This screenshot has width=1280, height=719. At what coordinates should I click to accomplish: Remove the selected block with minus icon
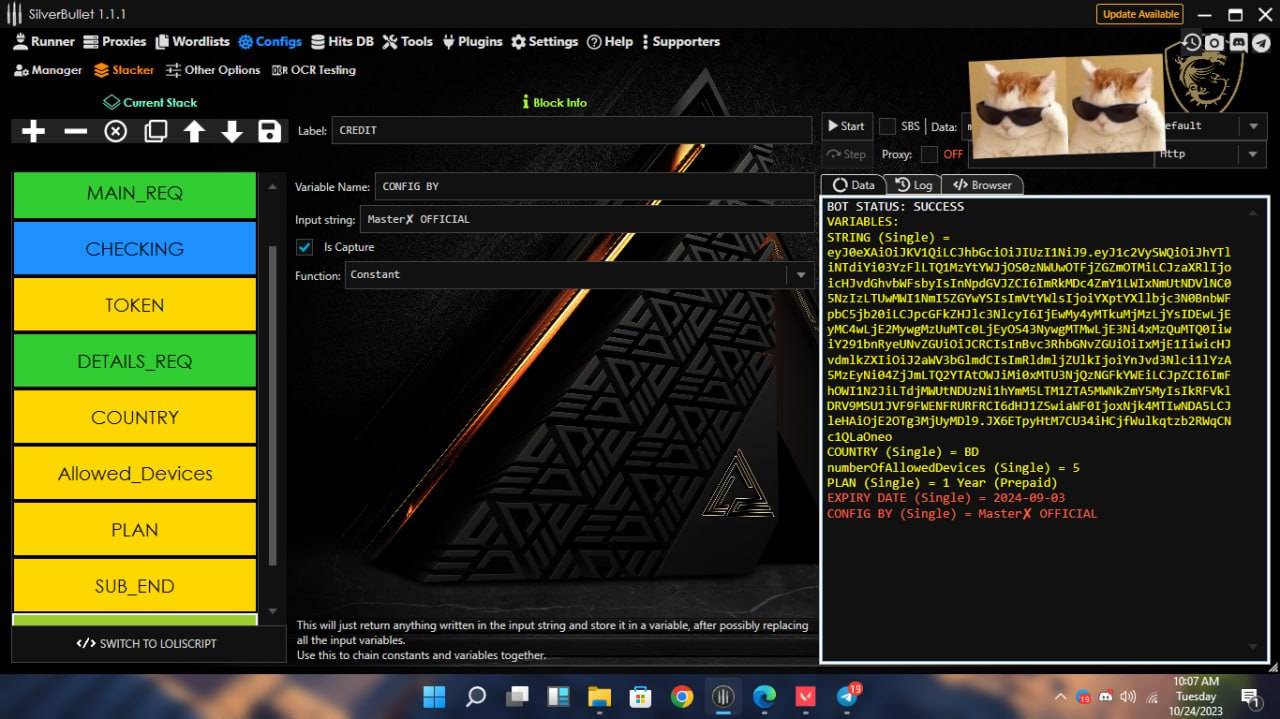click(75, 131)
